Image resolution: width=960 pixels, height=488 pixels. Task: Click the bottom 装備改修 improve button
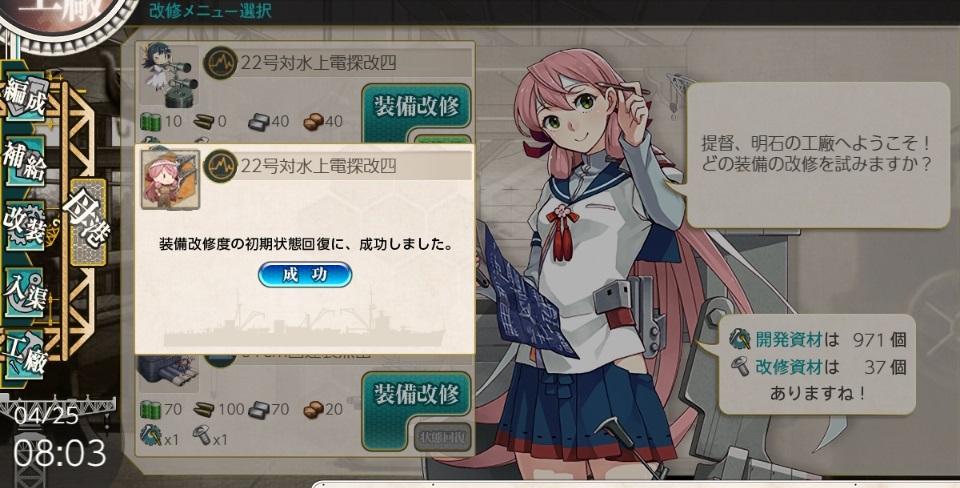(416, 395)
